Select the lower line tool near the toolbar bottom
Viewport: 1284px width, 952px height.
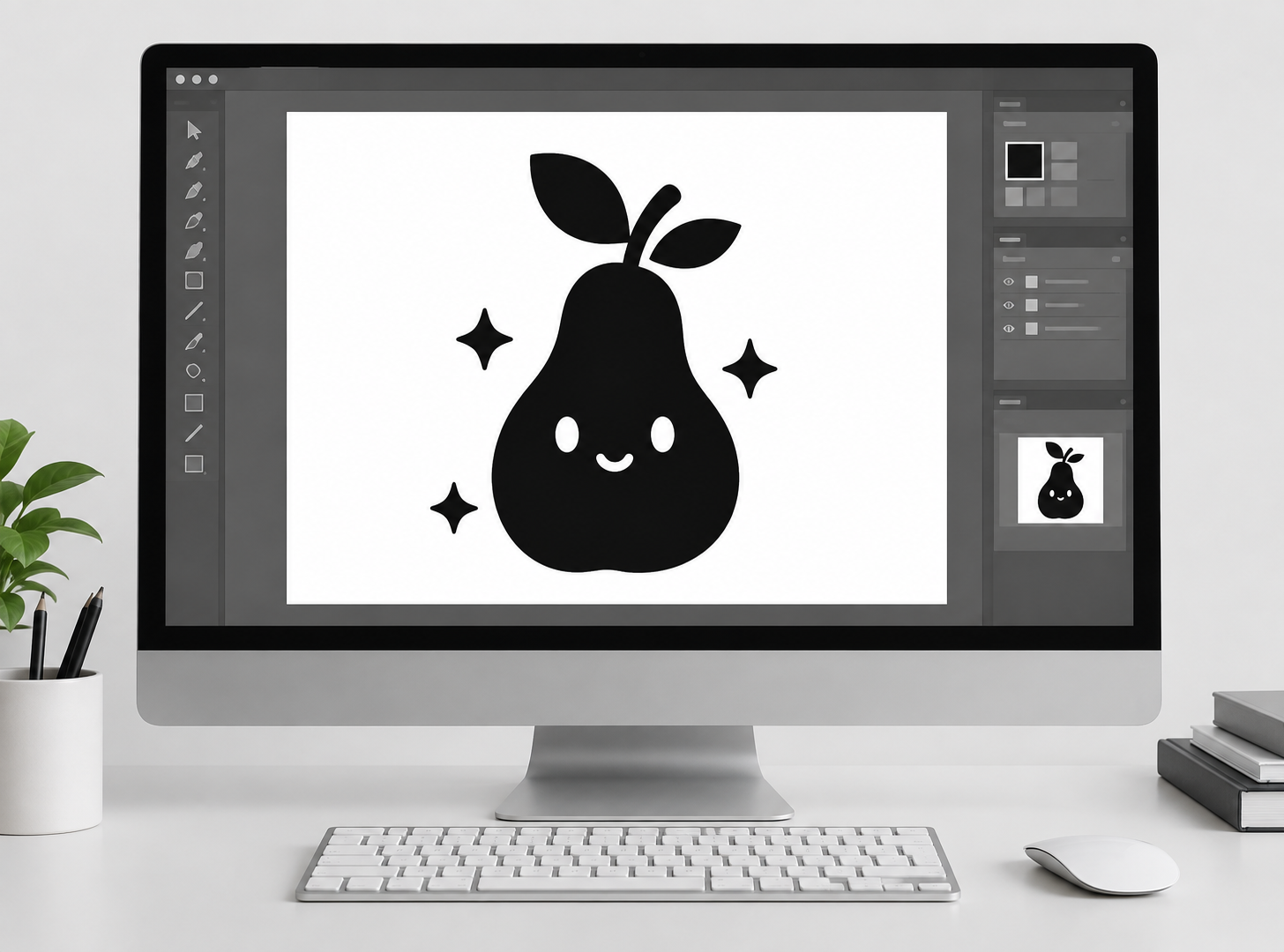pos(194,433)
